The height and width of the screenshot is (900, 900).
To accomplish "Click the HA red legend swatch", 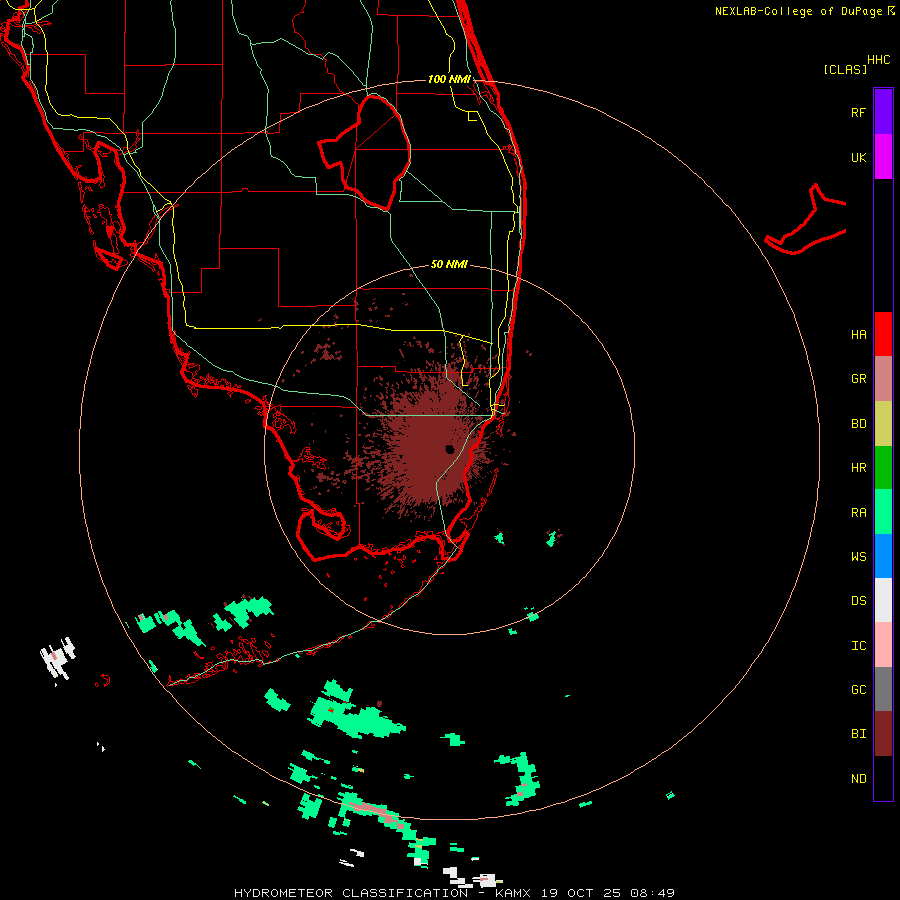I will coord(883,334).
